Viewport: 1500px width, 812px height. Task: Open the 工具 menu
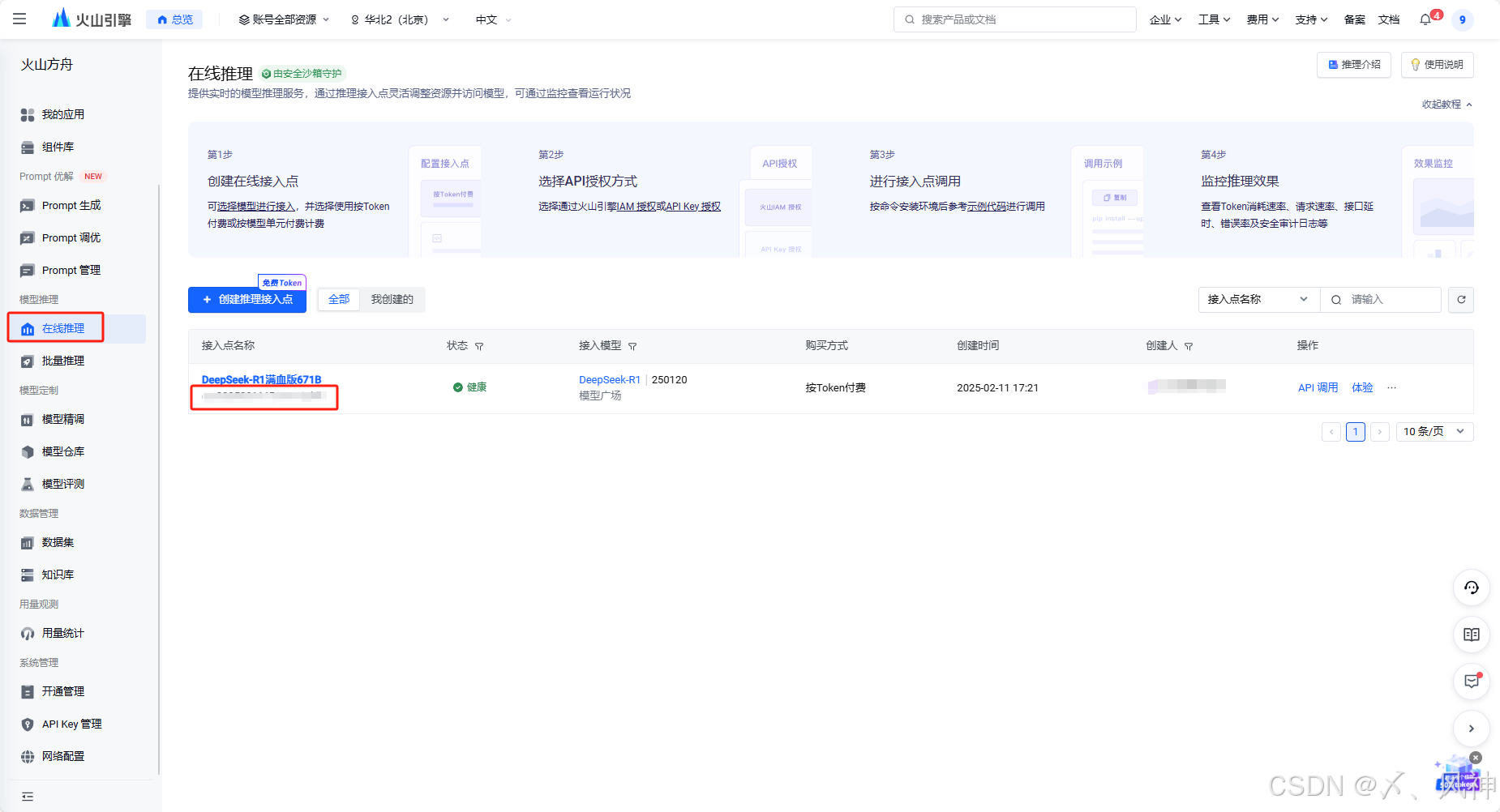1214,19
